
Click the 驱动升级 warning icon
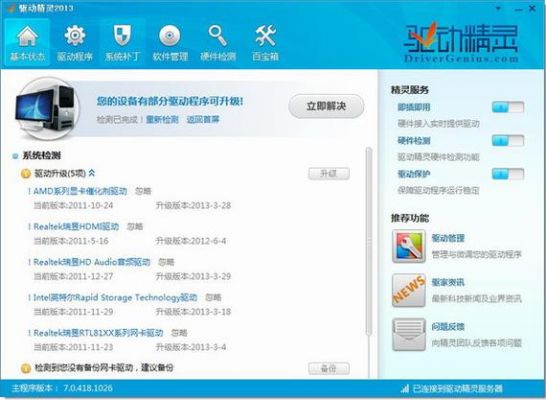[x=26, y=173]
